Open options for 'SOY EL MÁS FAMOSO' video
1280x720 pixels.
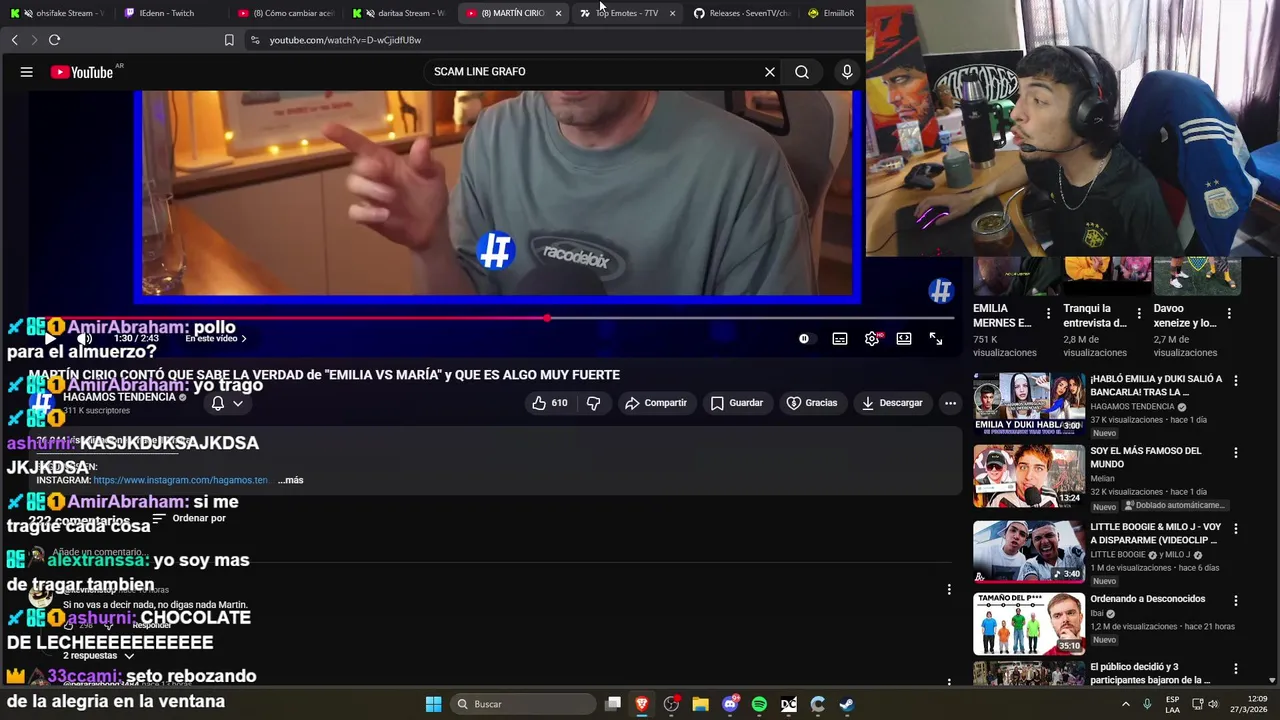[1236, 453]
